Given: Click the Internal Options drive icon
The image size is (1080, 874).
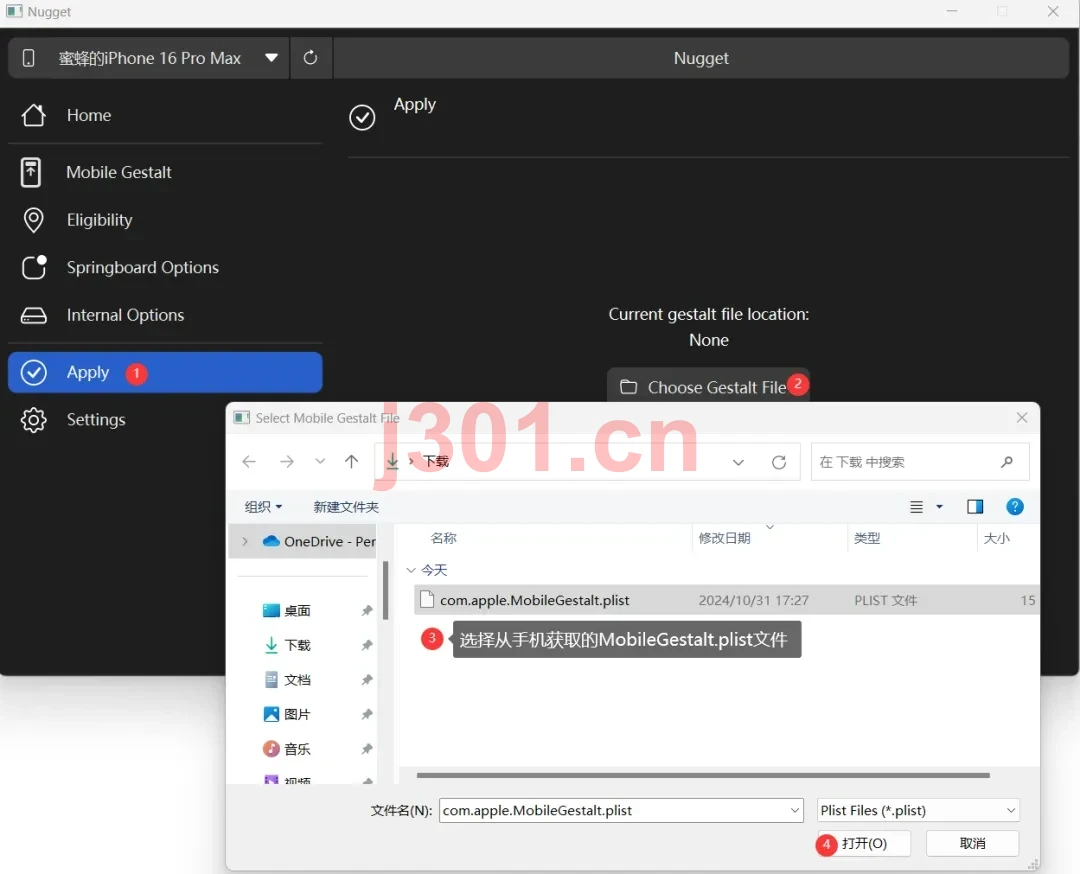Looking at the screenshot, I should (33, 315).
